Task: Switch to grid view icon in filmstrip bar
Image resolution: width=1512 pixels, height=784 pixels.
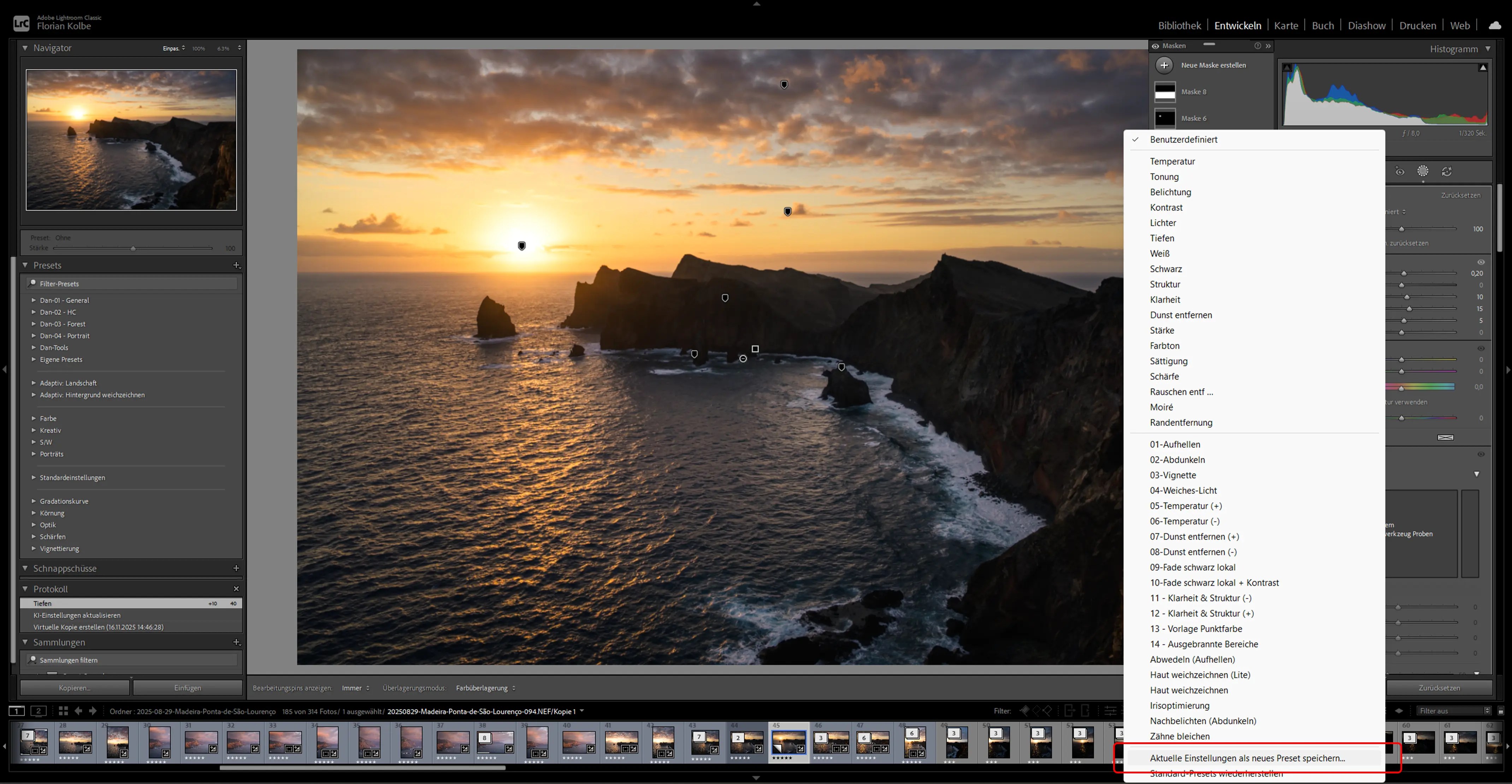Action: point(63,711)
